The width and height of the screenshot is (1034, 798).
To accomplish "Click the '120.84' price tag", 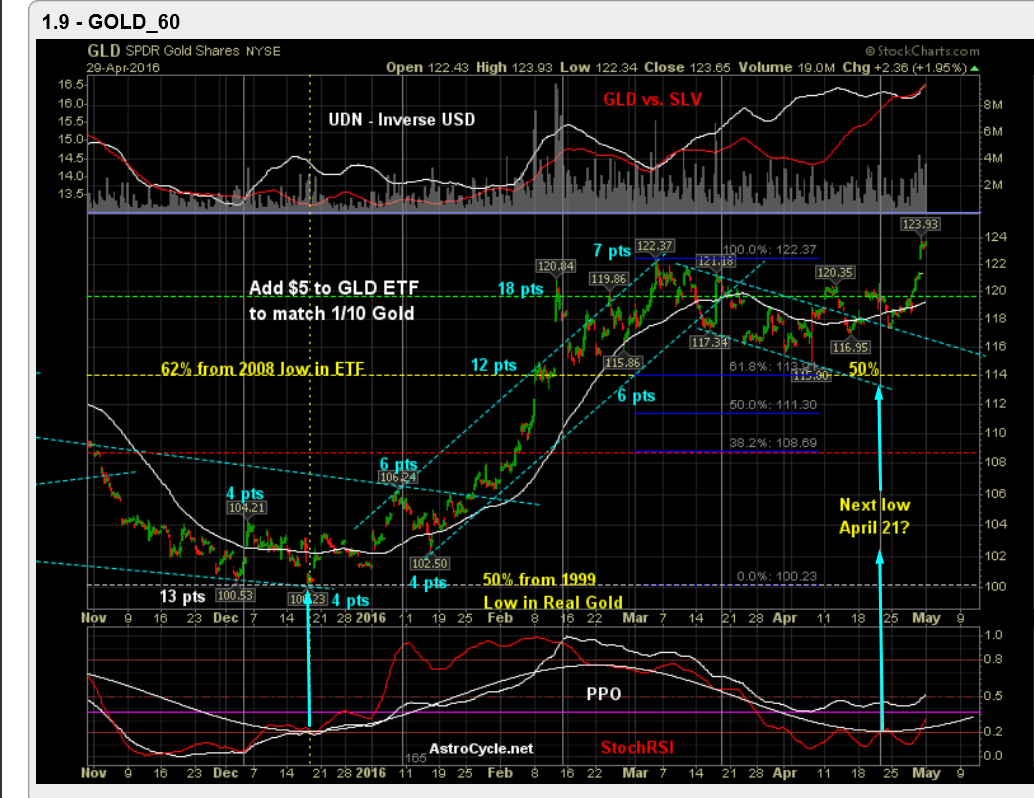I will [x=555, y=266].
